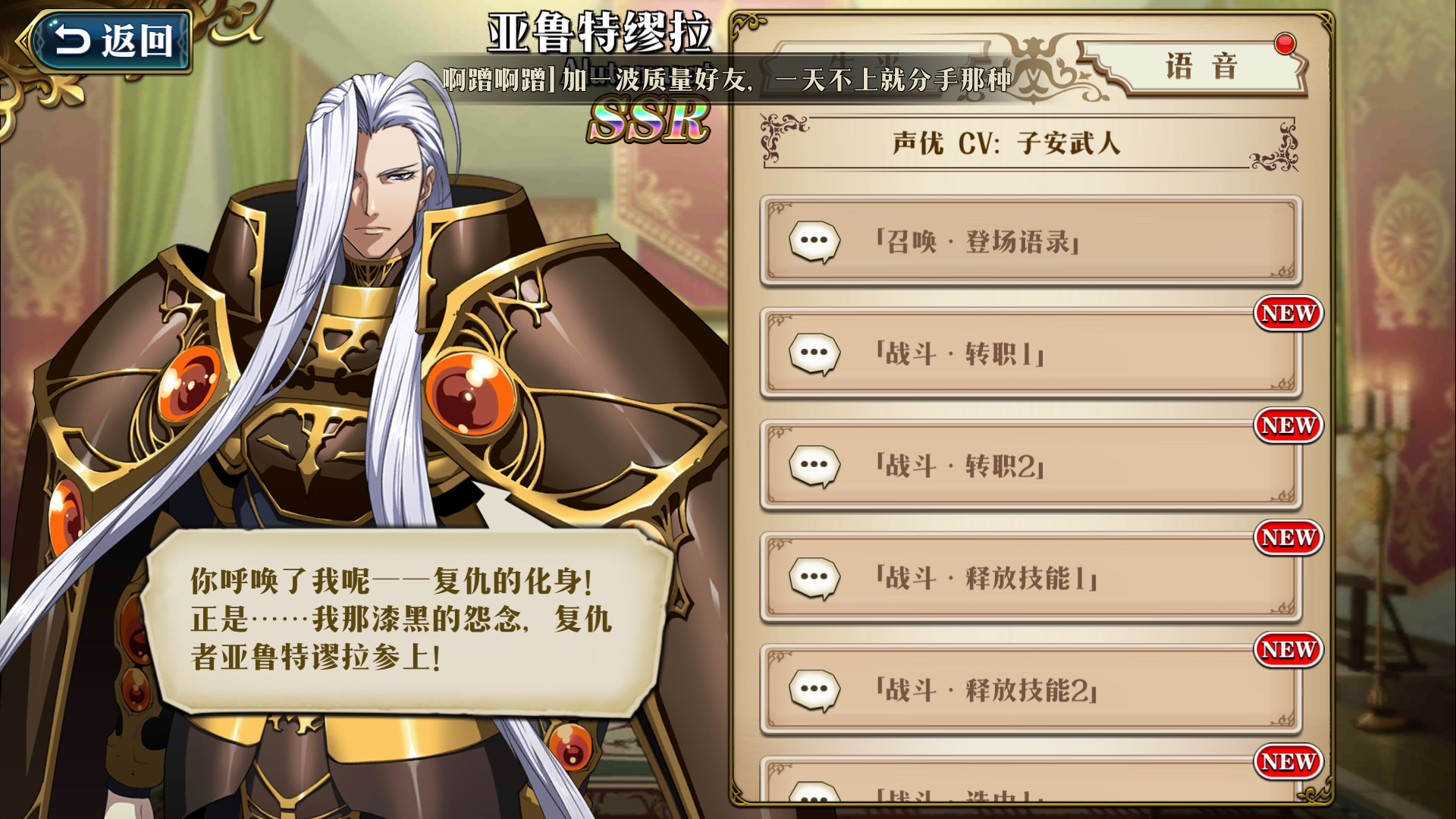Image resolution: width=1456 pixels, height=819 pixels.
Task: Tap the 返回 back button
Action: [106, 40]
